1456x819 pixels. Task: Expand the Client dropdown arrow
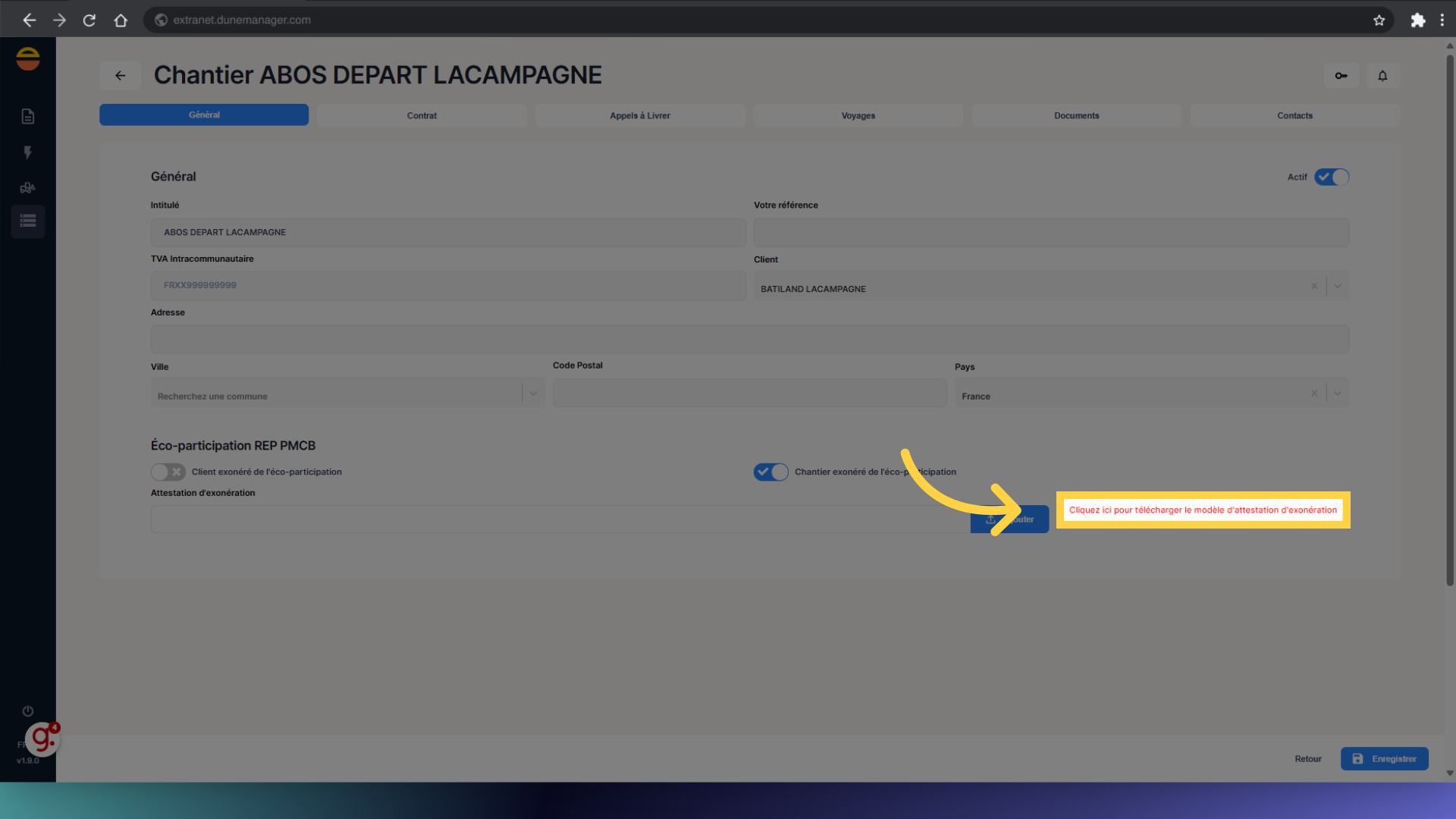(x=1337, y=286)
